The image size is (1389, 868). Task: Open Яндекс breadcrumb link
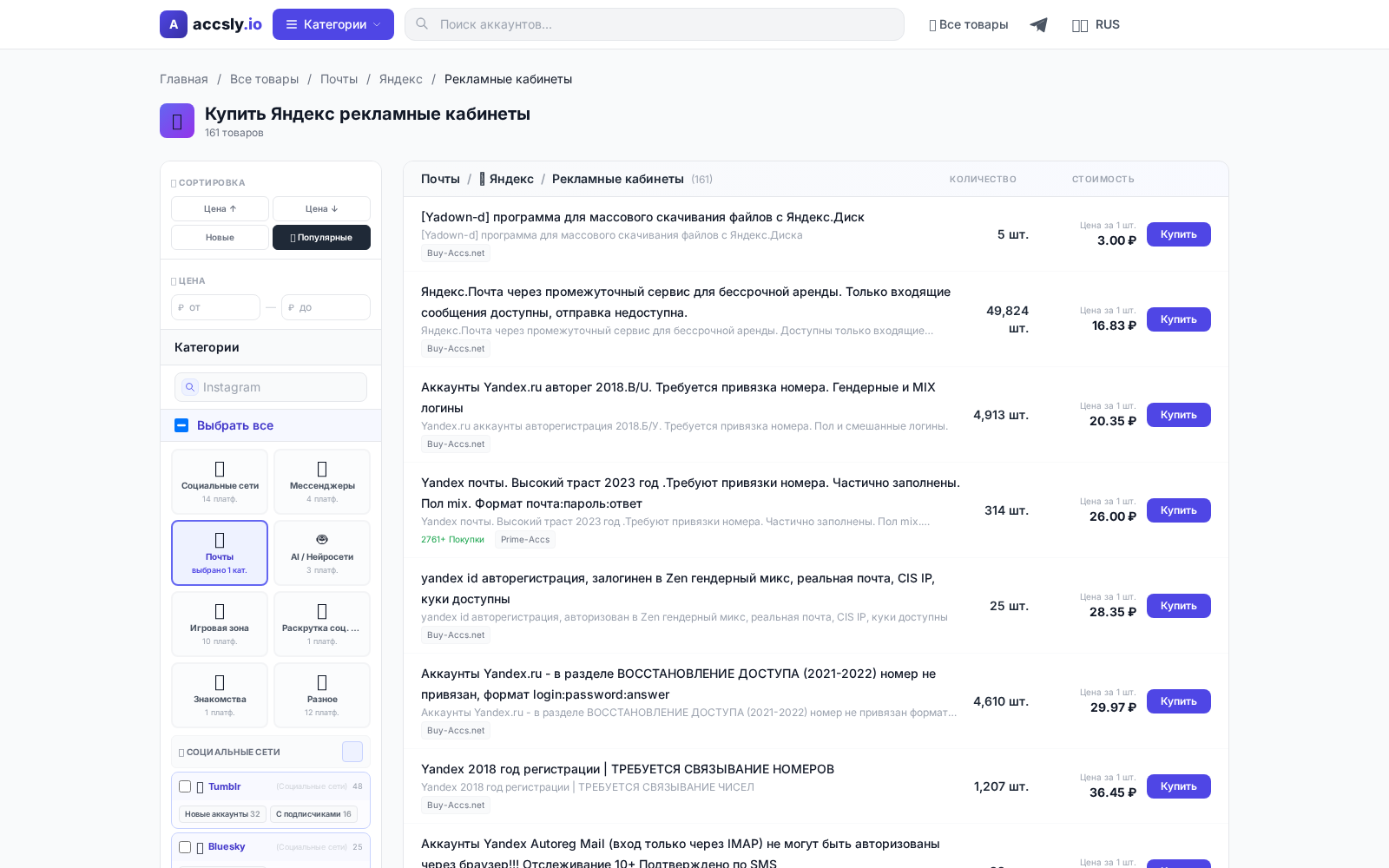[x=401, y=79]
